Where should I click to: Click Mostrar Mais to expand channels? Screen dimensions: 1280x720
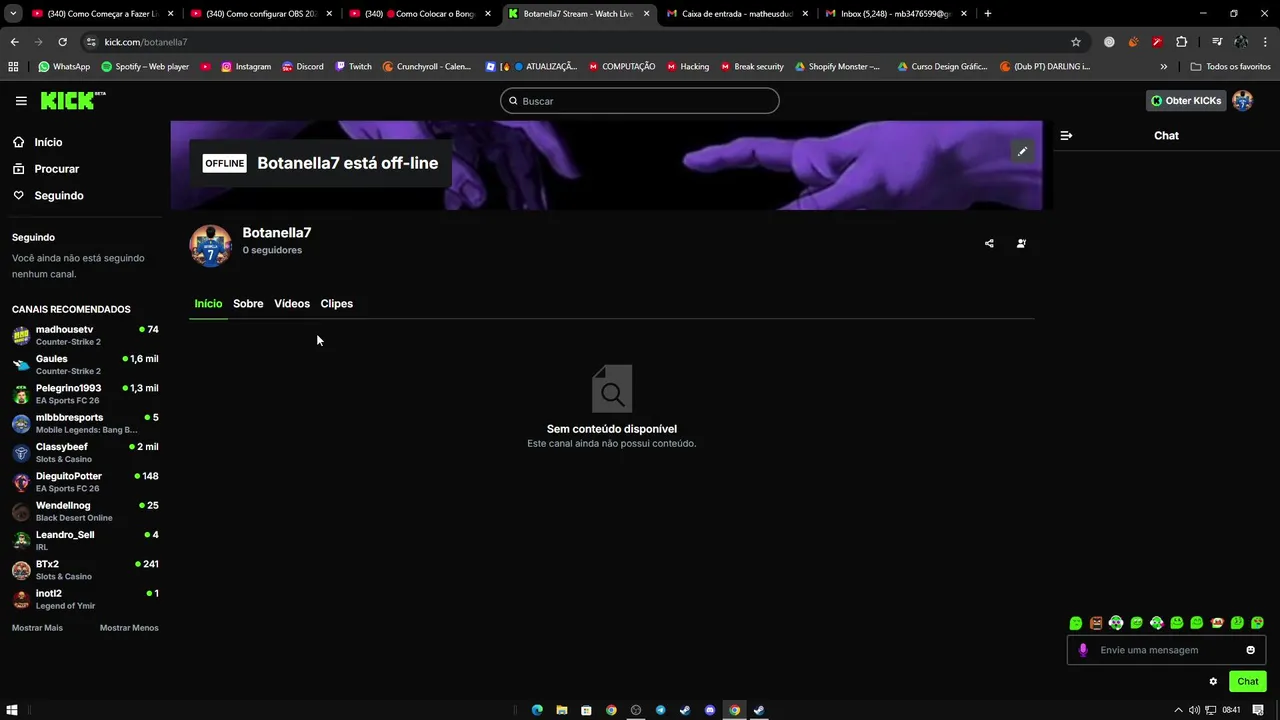tap(37, 628)
